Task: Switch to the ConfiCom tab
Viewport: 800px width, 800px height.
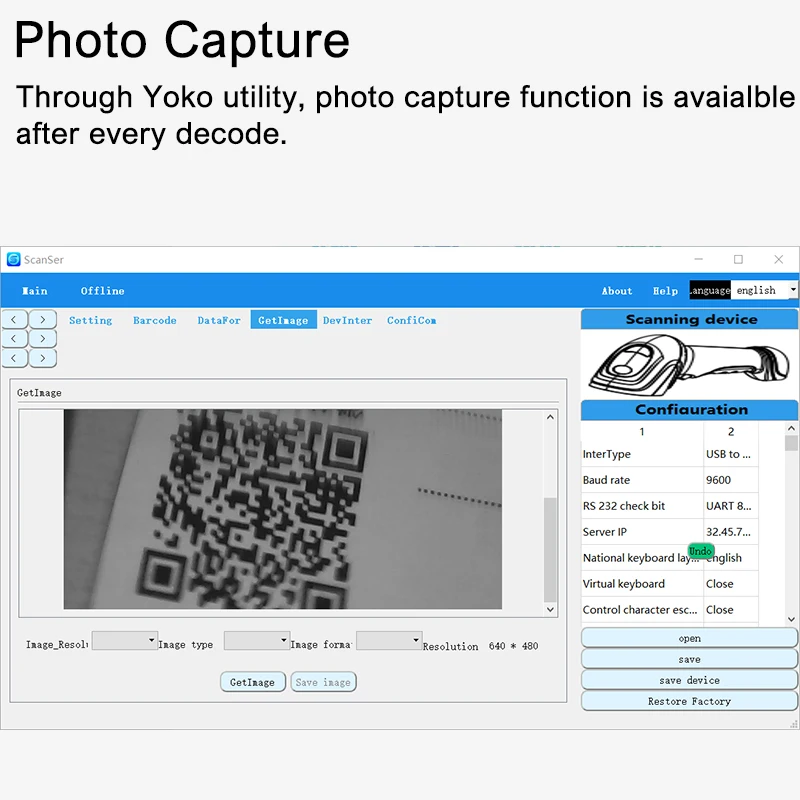Action: 411,320
